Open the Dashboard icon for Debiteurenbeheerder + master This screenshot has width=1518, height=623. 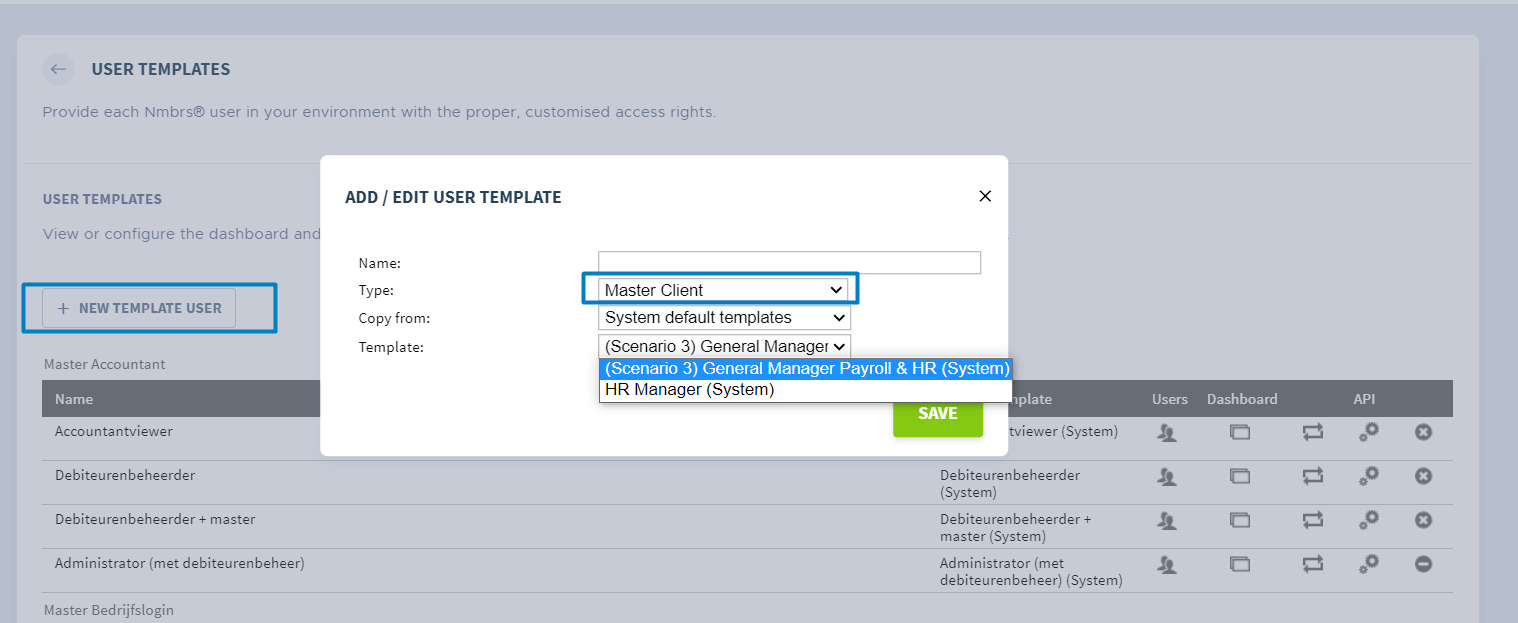[1240, 520]
